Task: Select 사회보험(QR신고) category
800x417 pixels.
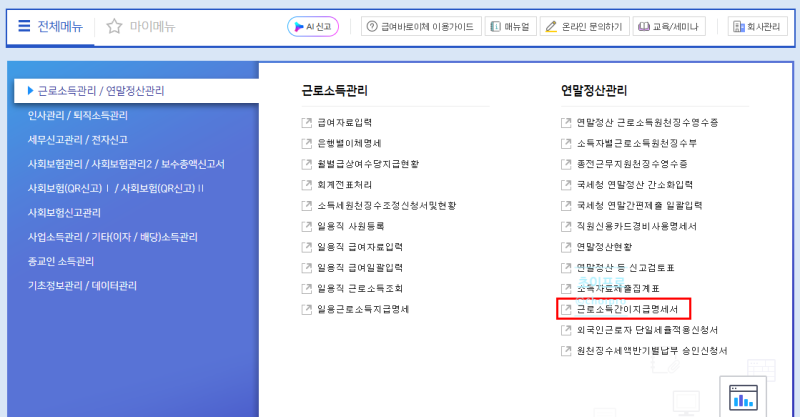Action: point(116,188)
